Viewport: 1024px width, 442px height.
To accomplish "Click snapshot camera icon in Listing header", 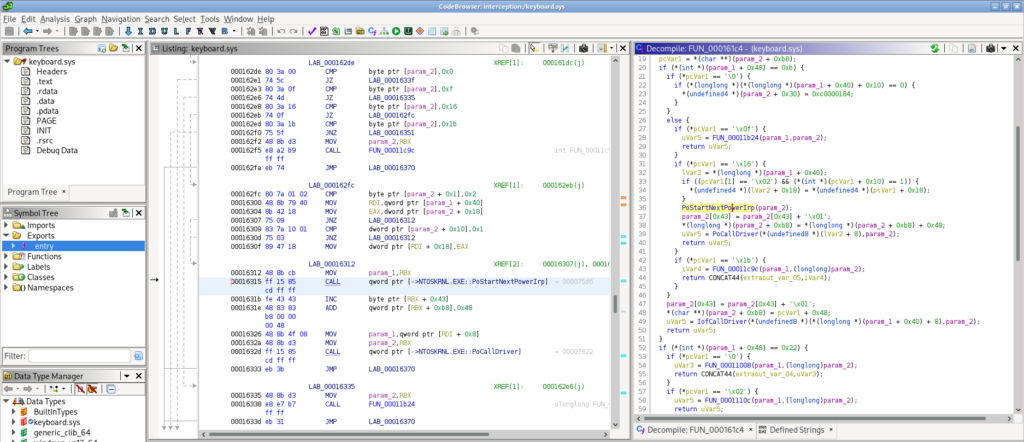I will pyautogui.click(x=584, y=48).
